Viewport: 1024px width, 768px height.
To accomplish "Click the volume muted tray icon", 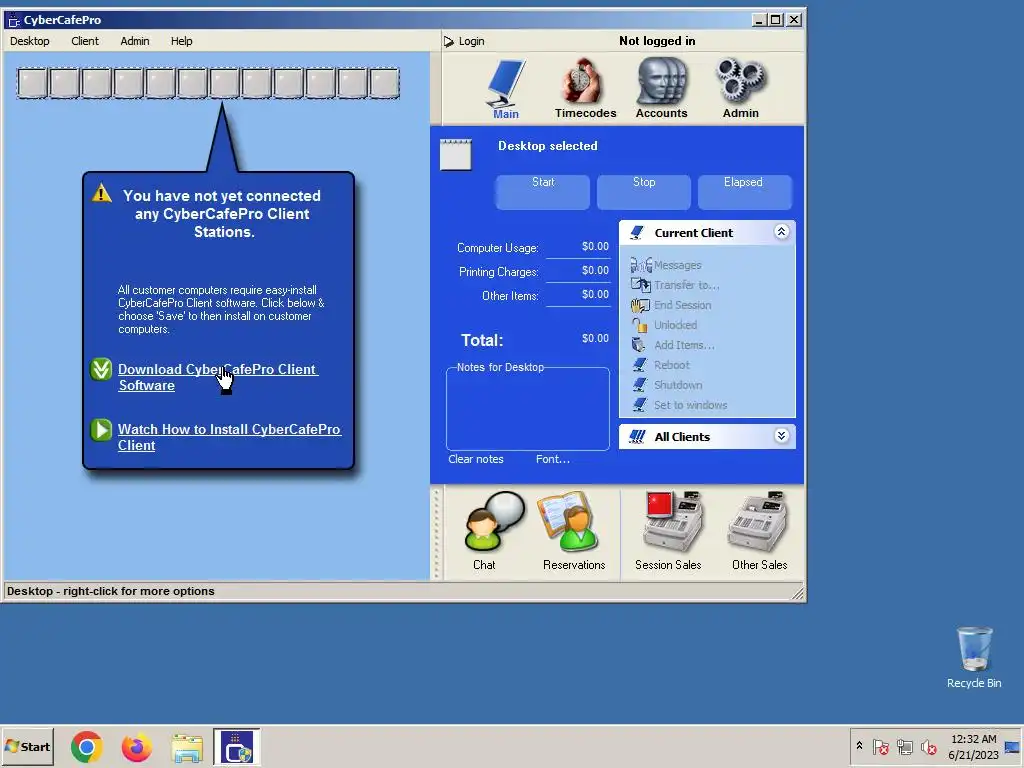I will coord(928,746).
